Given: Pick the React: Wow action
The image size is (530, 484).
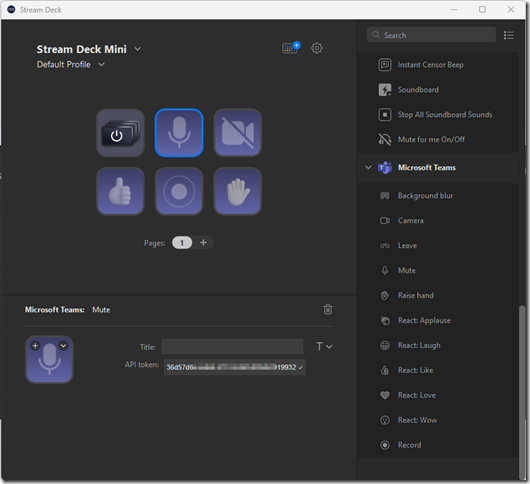Looking at the screenshot, I should click(437, 420).
